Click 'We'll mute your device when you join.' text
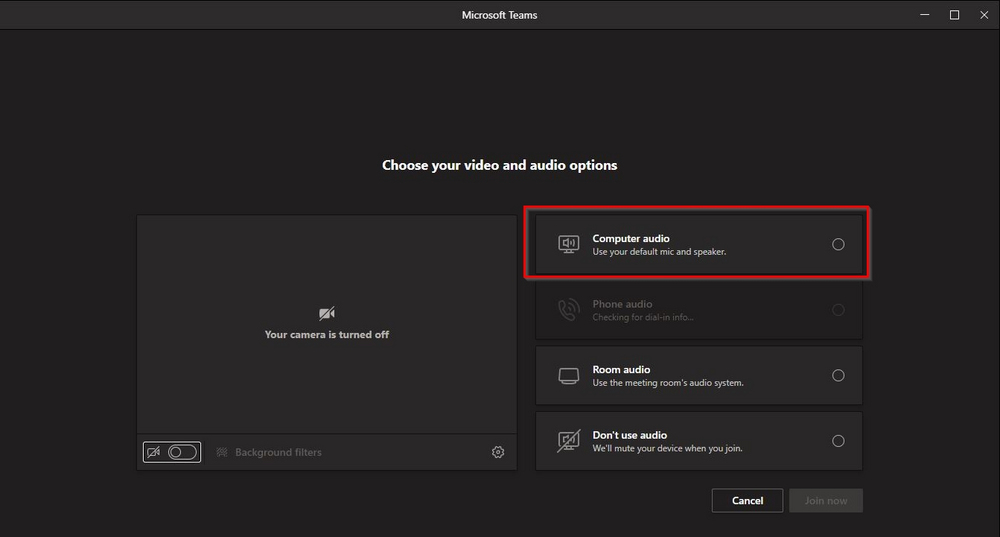 pyautogui.click(x=667, y=448)
